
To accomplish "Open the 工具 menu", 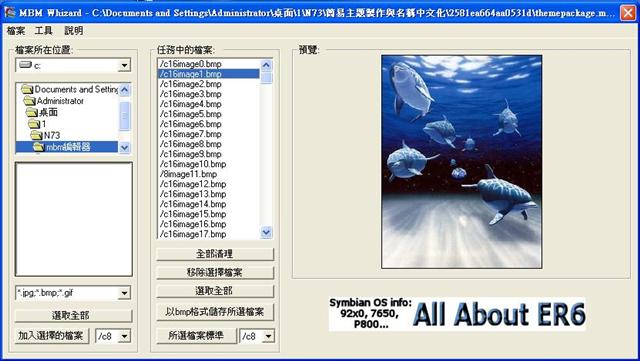I will click(x=43, y=31).
